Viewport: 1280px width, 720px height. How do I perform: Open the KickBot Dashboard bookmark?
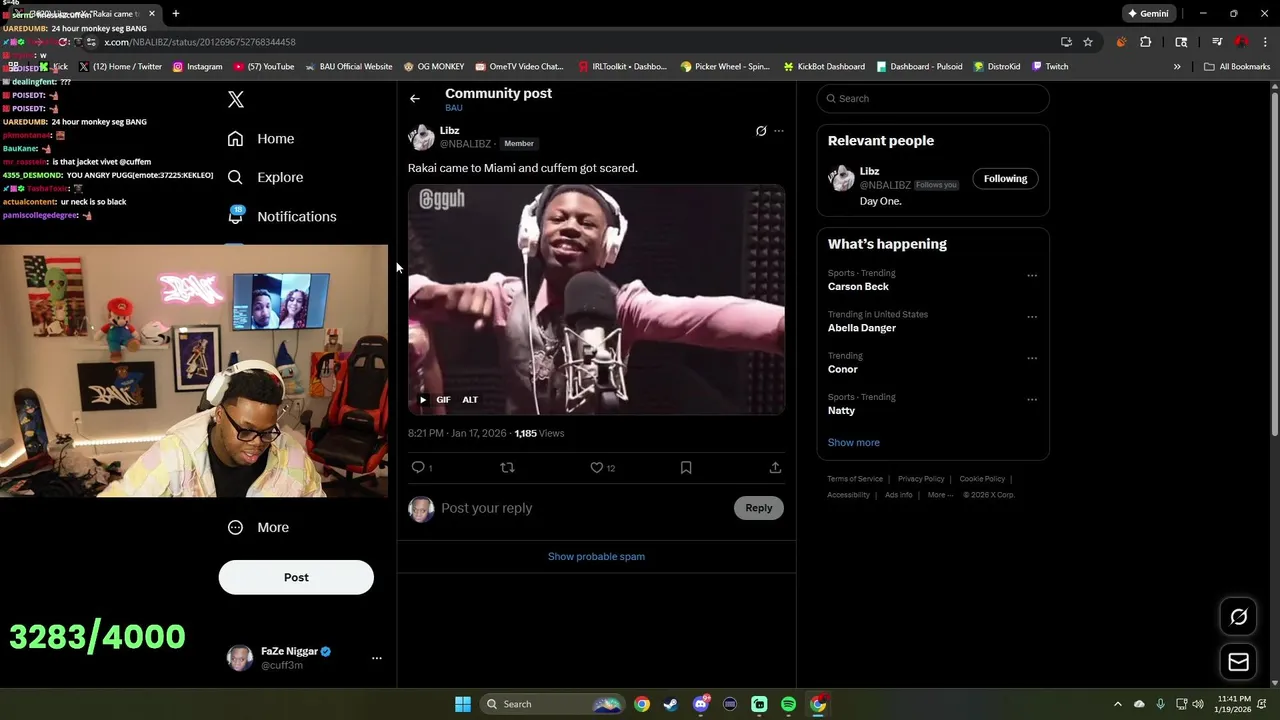coord(824,67)
